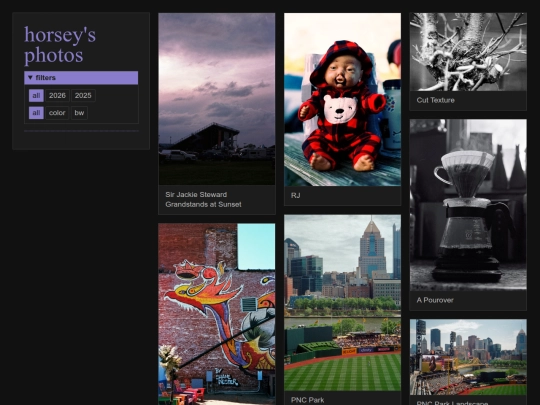
Task: Click the 'RJ' caption text
Action: [x=295, y=196]
